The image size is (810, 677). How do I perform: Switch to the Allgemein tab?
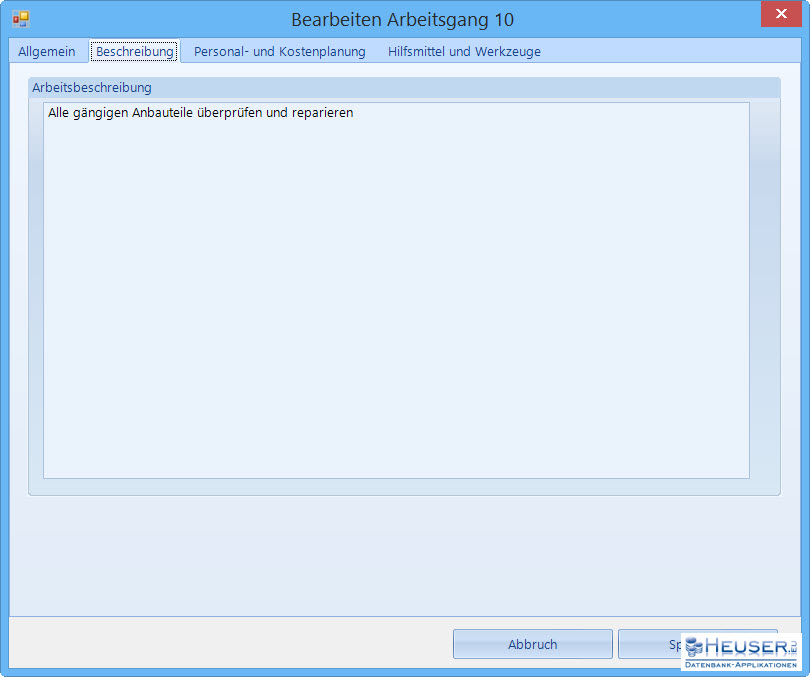(46, 52)
